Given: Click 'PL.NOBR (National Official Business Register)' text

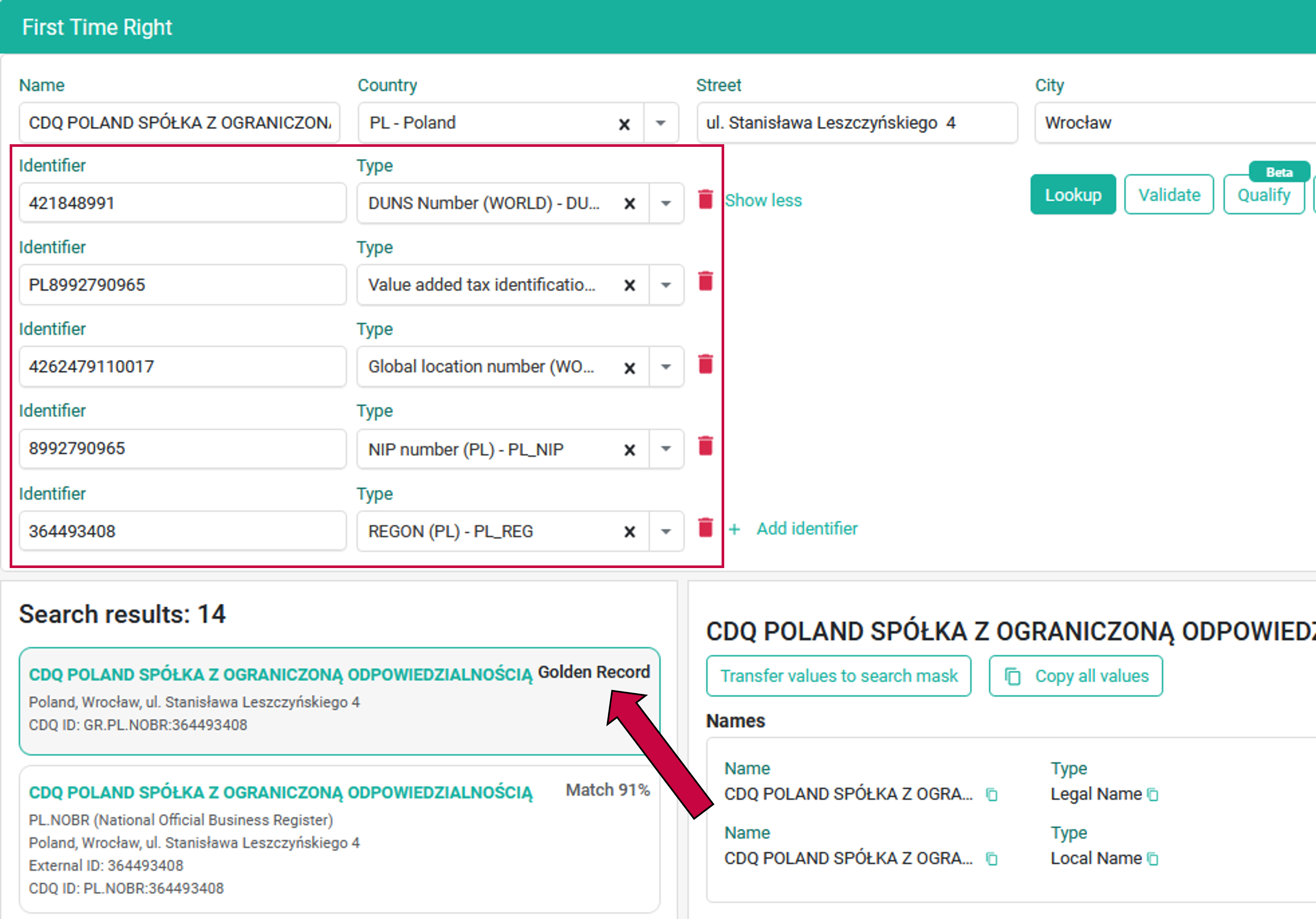Looking at the screenshot, I should [180, 820].
